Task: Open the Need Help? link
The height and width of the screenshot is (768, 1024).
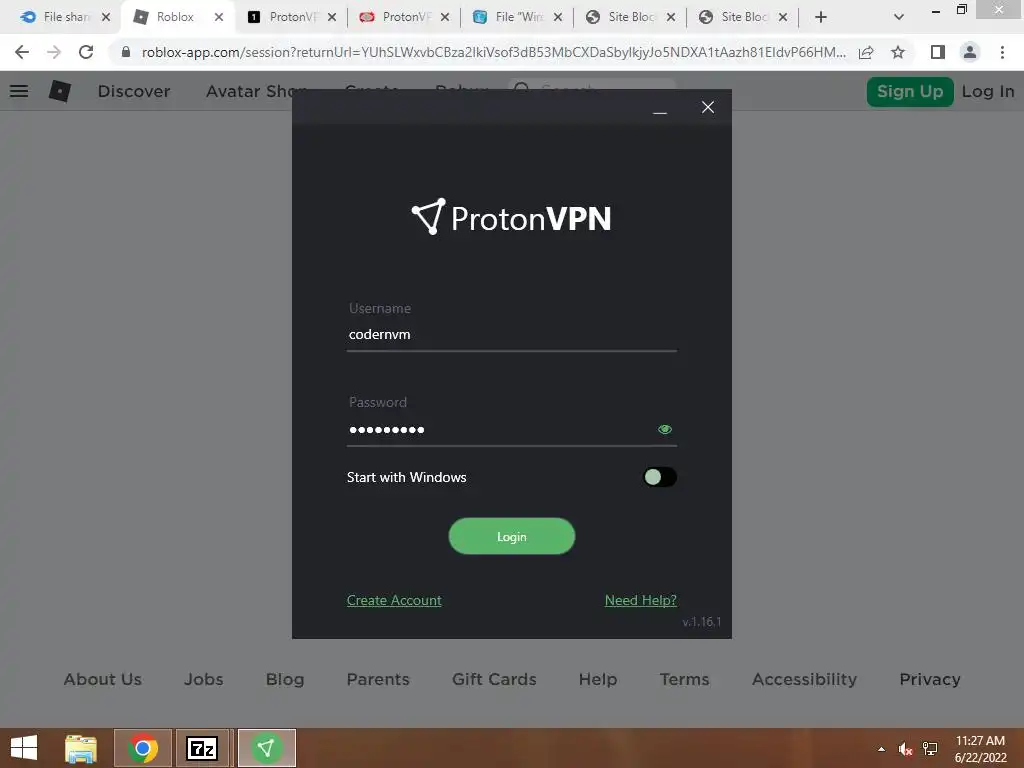Action: (641, 600)
